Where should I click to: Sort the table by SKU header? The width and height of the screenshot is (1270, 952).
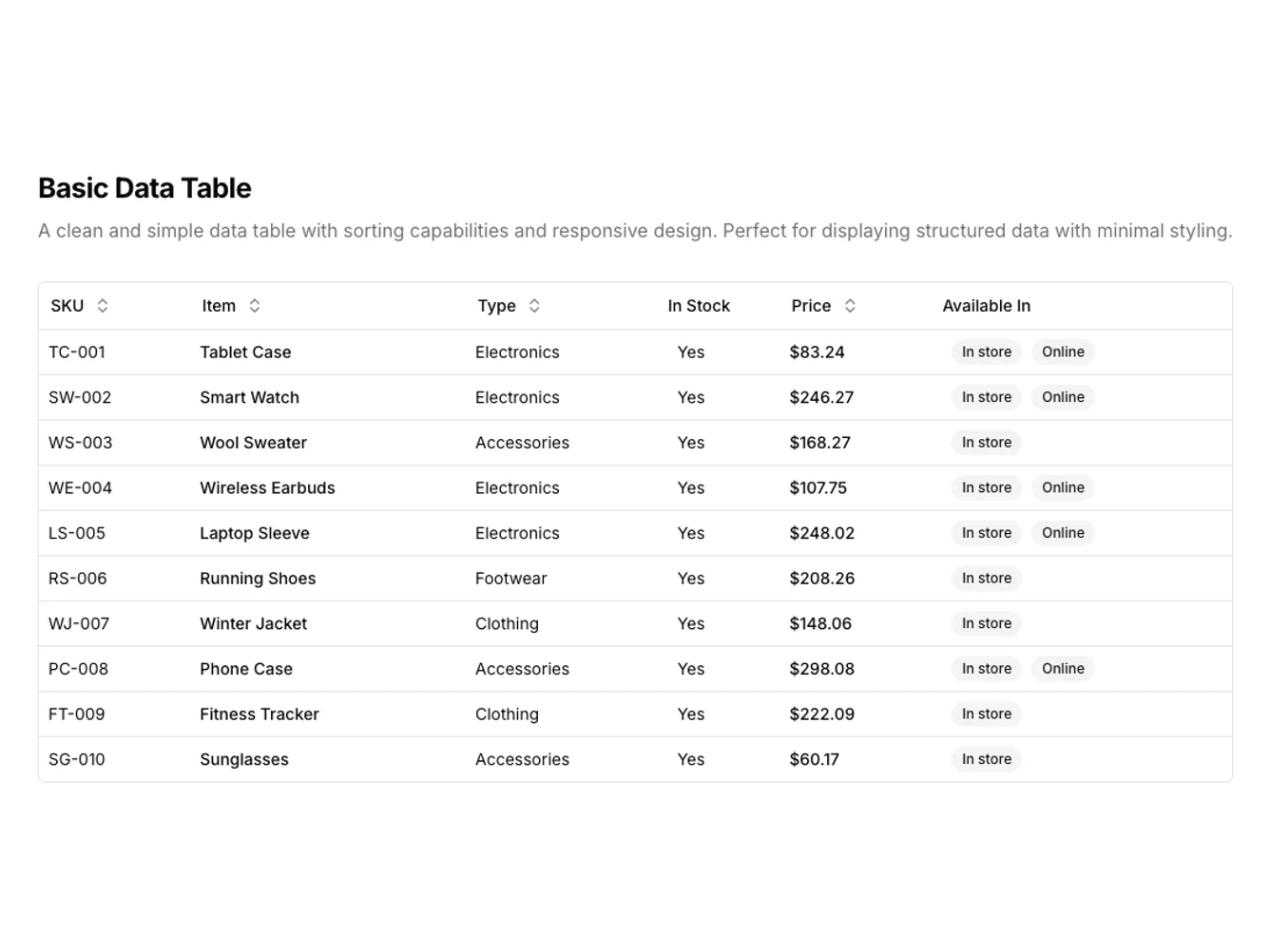pos(66,305)
